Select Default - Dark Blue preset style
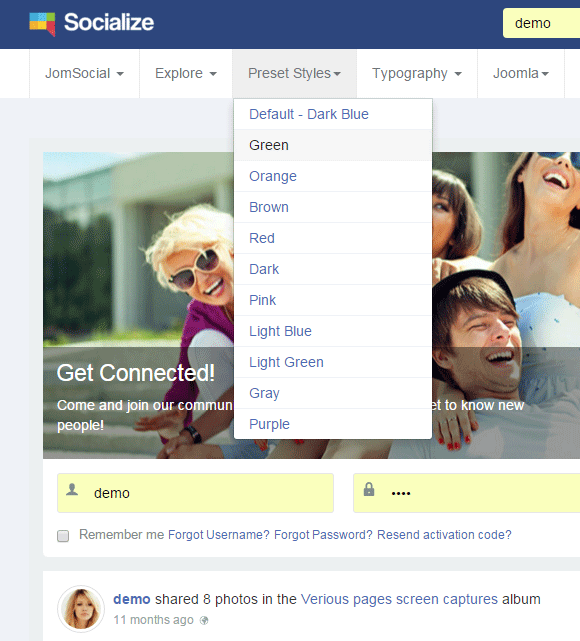This screenshot has width=580, height=641. point(333,114)
